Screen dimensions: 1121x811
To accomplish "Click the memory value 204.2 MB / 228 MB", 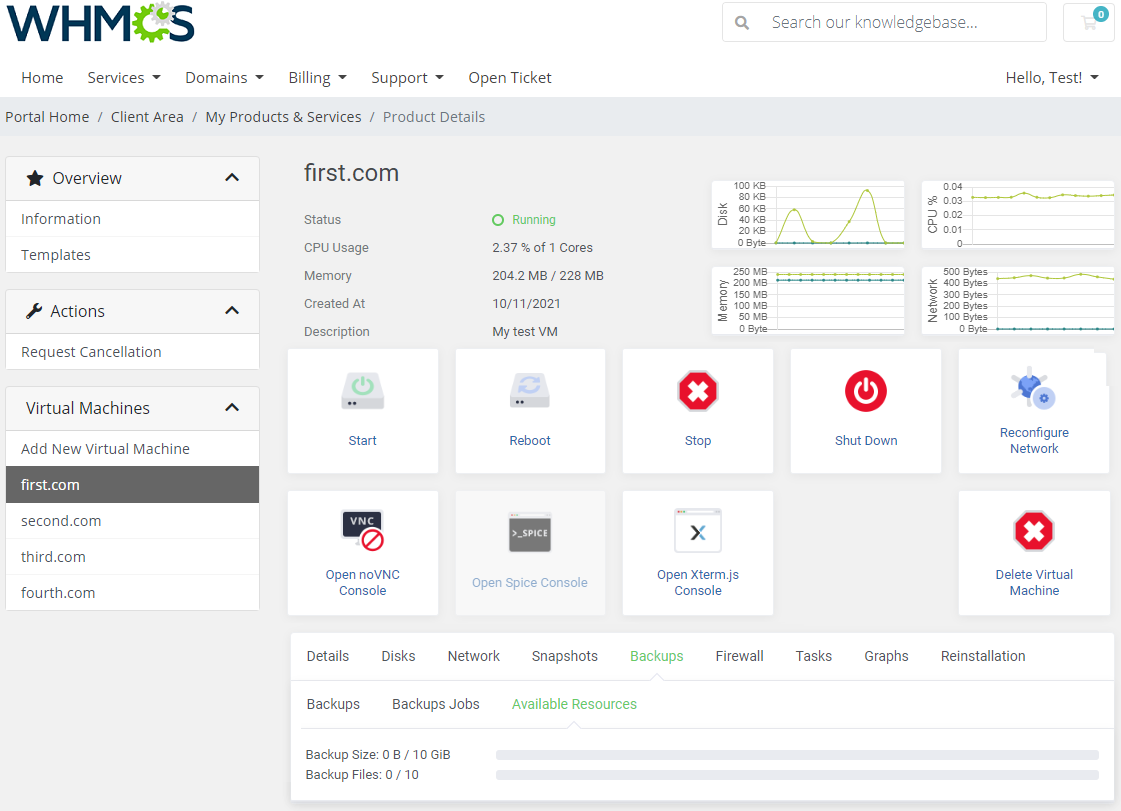I will tap(548, 275).
